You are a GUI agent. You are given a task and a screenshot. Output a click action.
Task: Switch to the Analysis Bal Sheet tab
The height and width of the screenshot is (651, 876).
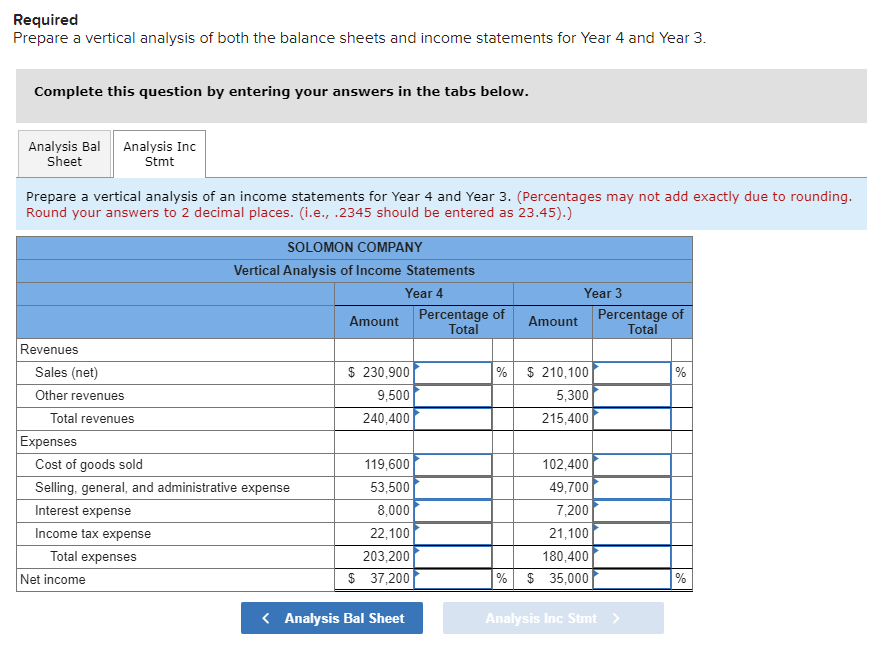64,152
